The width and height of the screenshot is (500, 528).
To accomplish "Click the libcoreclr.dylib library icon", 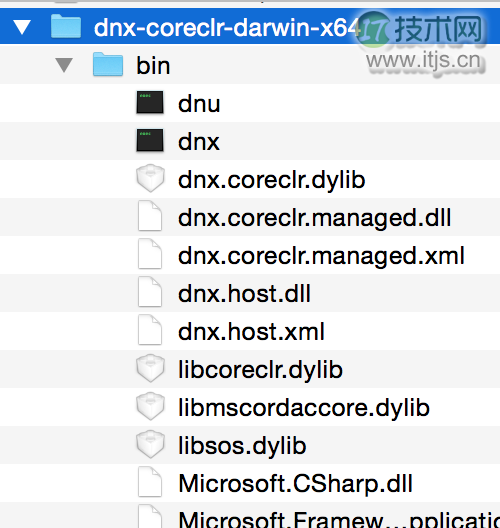I will (x=151, y=368).
